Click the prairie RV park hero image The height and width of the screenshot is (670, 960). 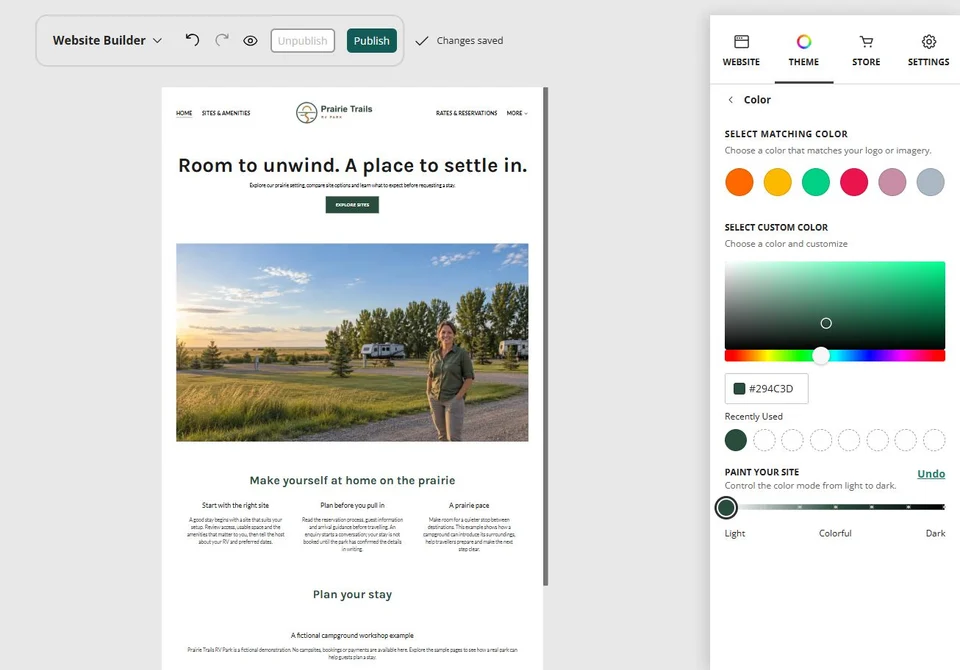coord(352,342)
